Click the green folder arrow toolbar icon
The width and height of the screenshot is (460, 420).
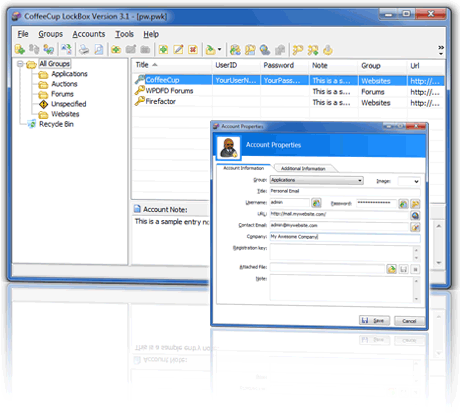(210, 50)
